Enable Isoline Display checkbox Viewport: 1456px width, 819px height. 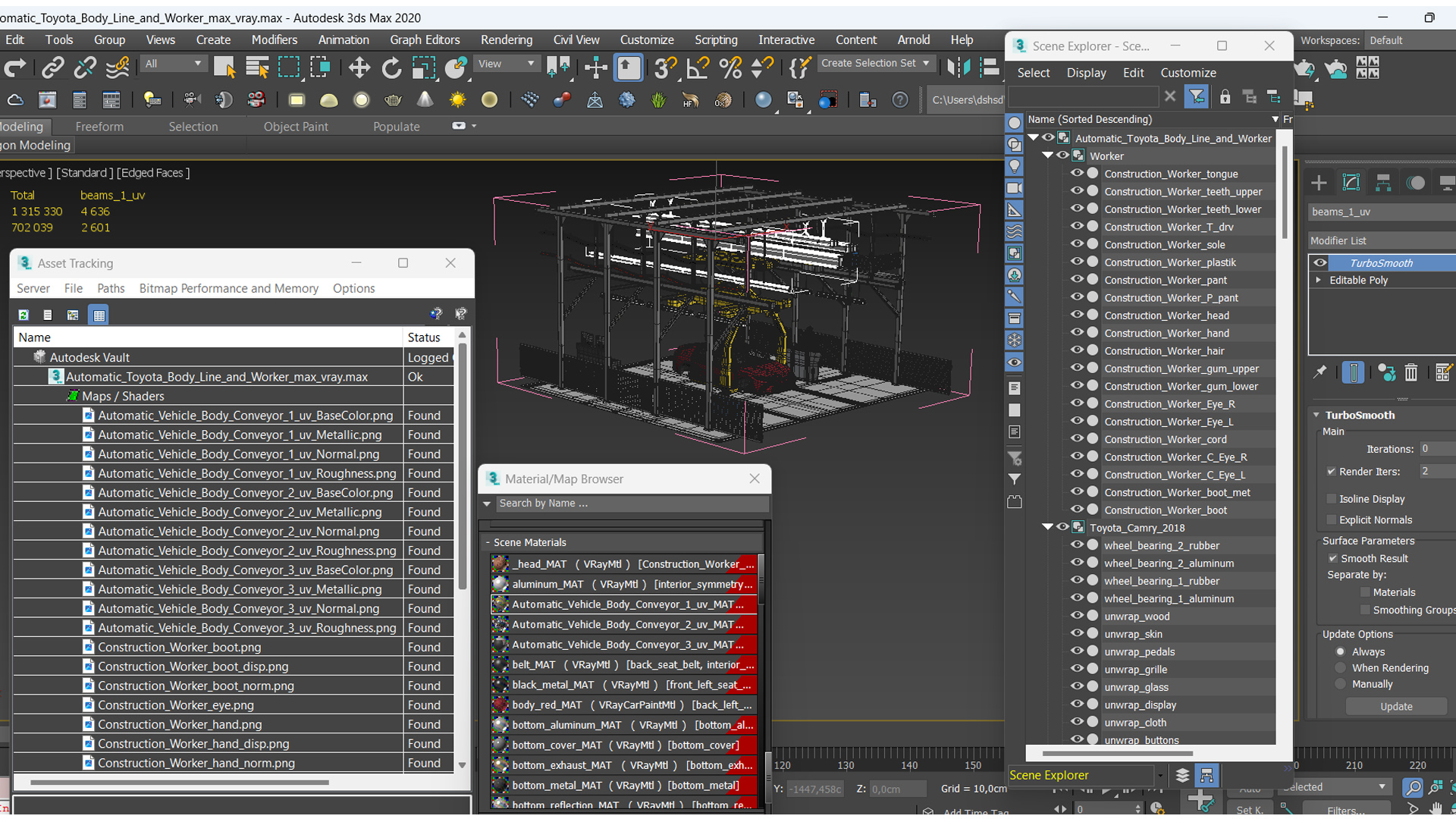1331,499
